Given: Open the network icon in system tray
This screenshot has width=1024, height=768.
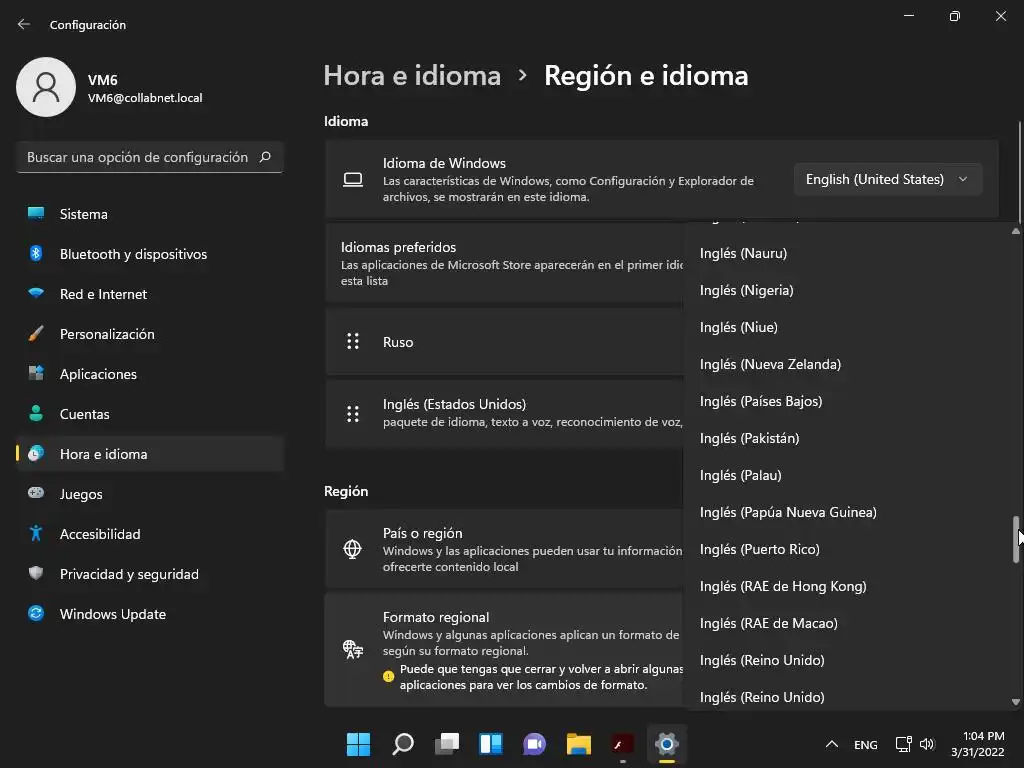Looking at the screenshot, I should coord(903,744).
